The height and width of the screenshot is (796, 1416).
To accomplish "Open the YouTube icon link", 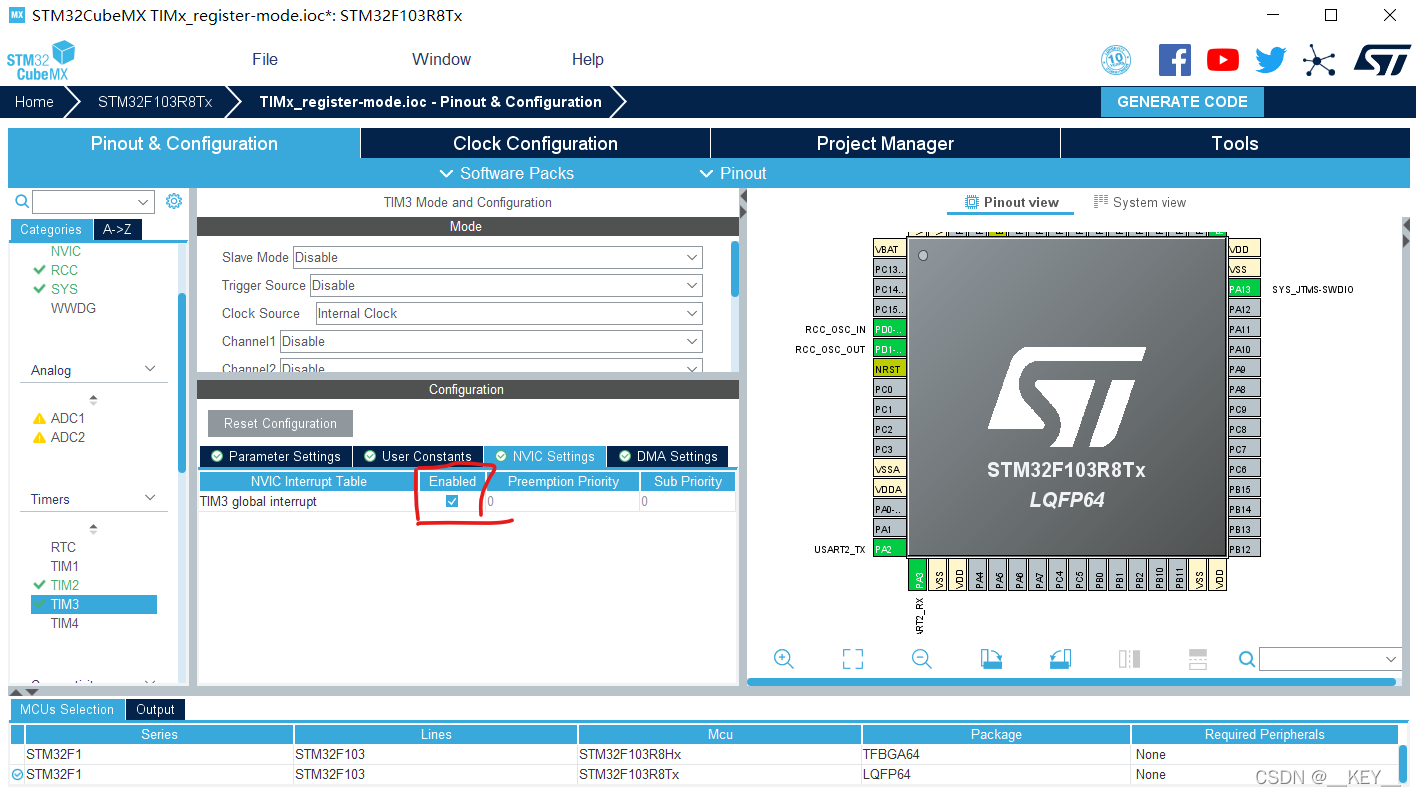I will click(x=1222, y=60).
